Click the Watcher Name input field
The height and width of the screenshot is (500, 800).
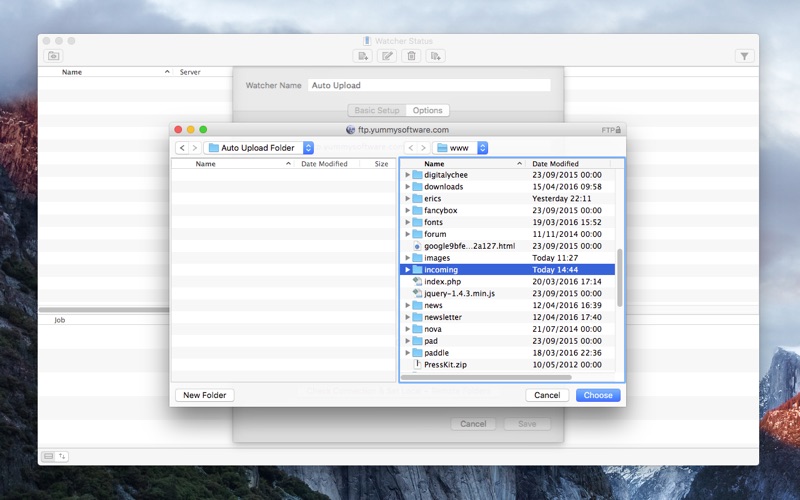pyautogui.click(x=429, y=85)
